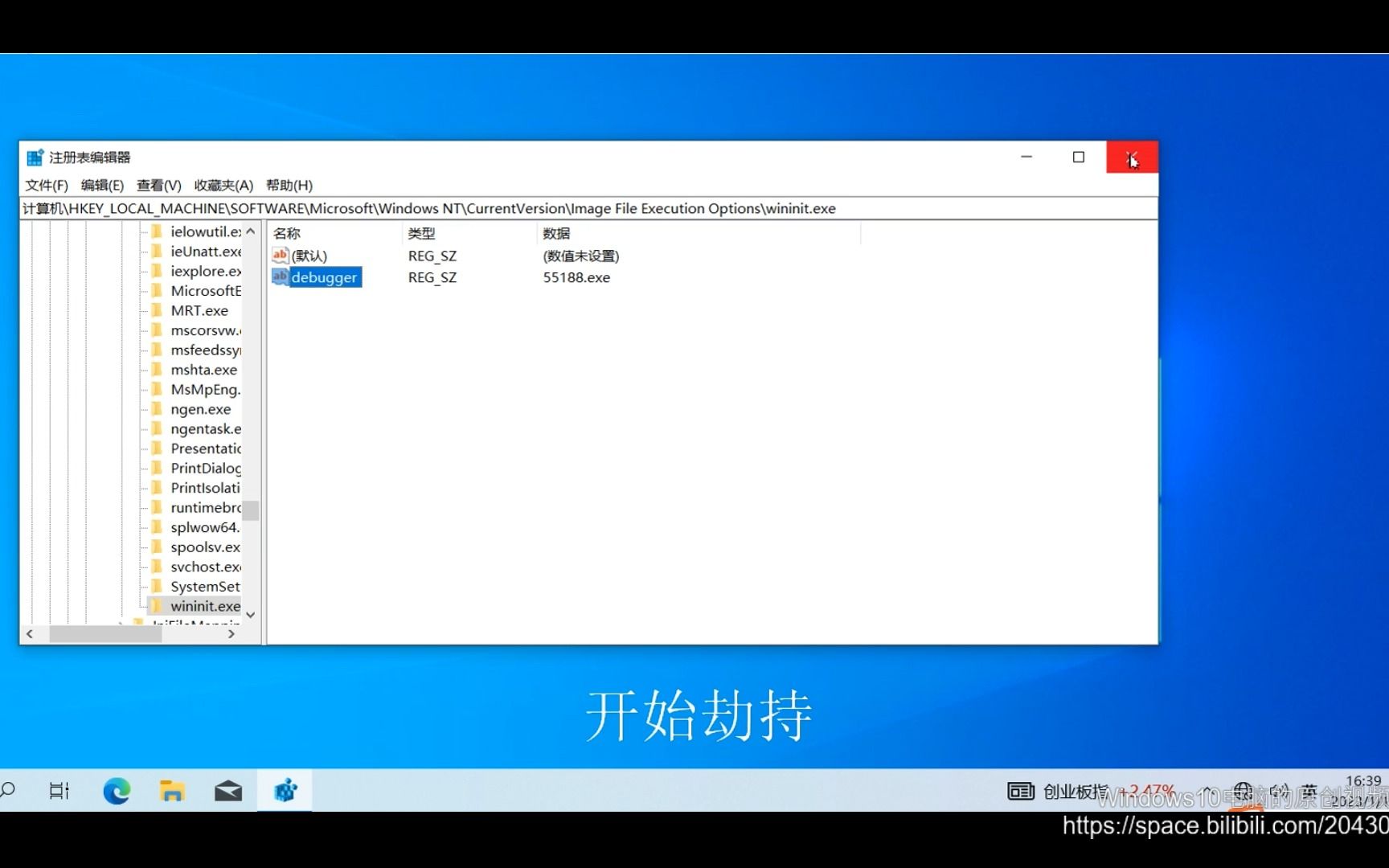
Task: Open the 收藏夹(A) menu
Action: coord(223,186)
